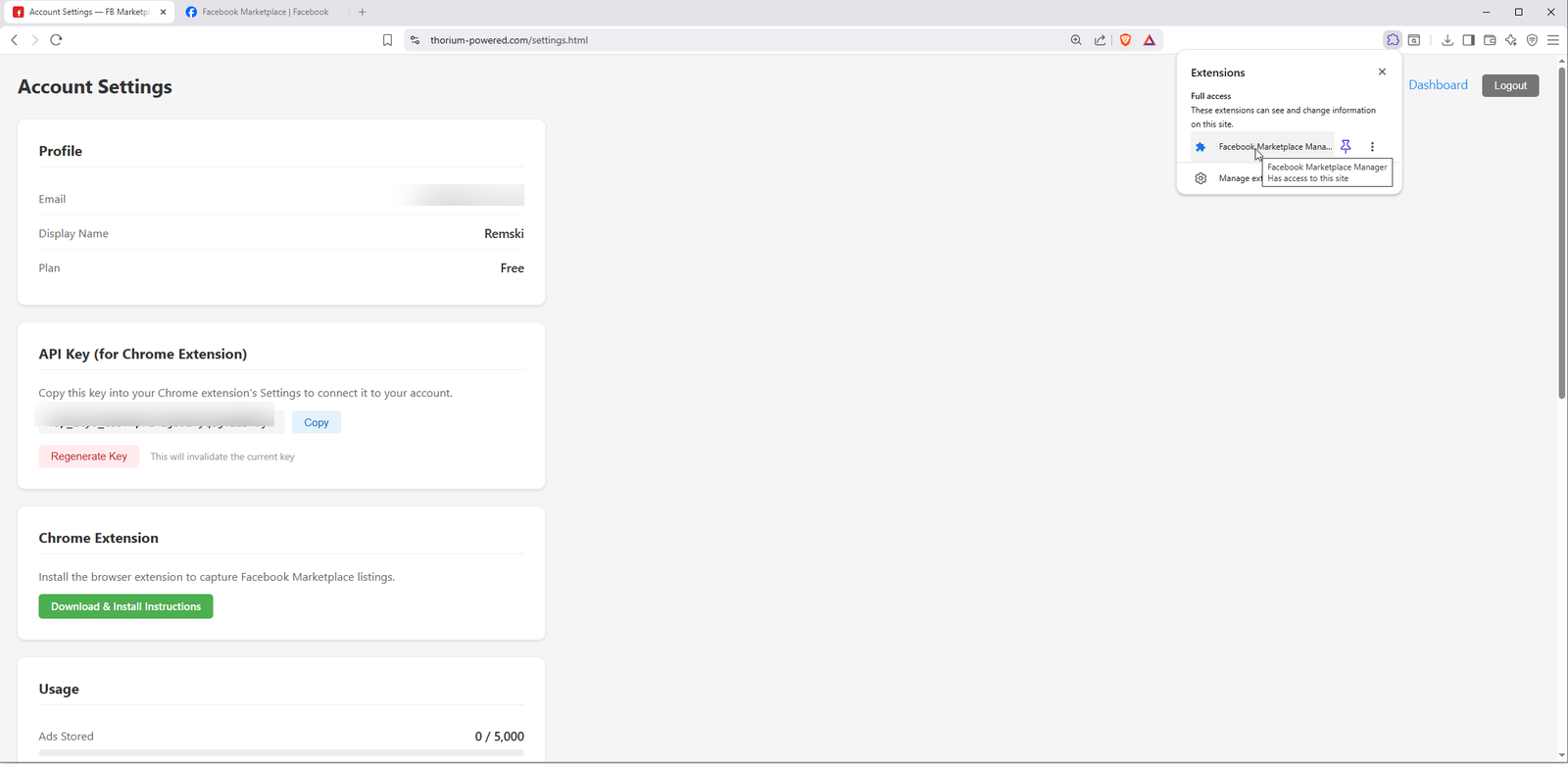
Task: Open Facebook Marketplace Manager extension entry
Action: point(1262,146)
